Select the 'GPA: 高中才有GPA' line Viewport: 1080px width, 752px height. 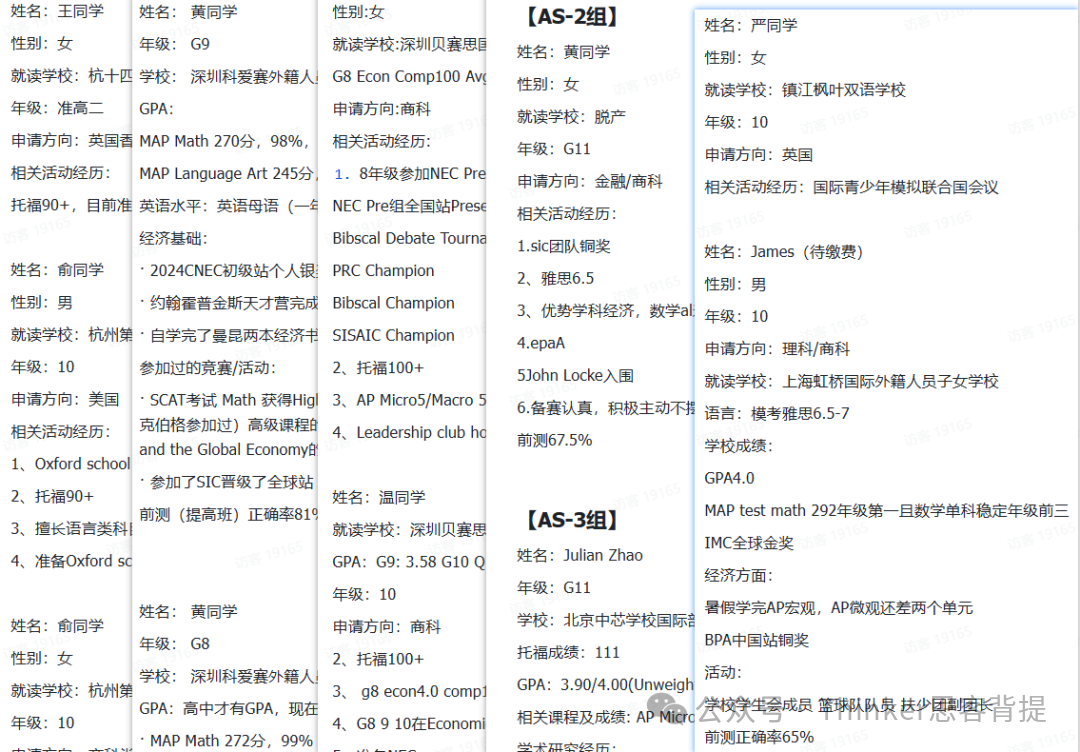point(228,709)
